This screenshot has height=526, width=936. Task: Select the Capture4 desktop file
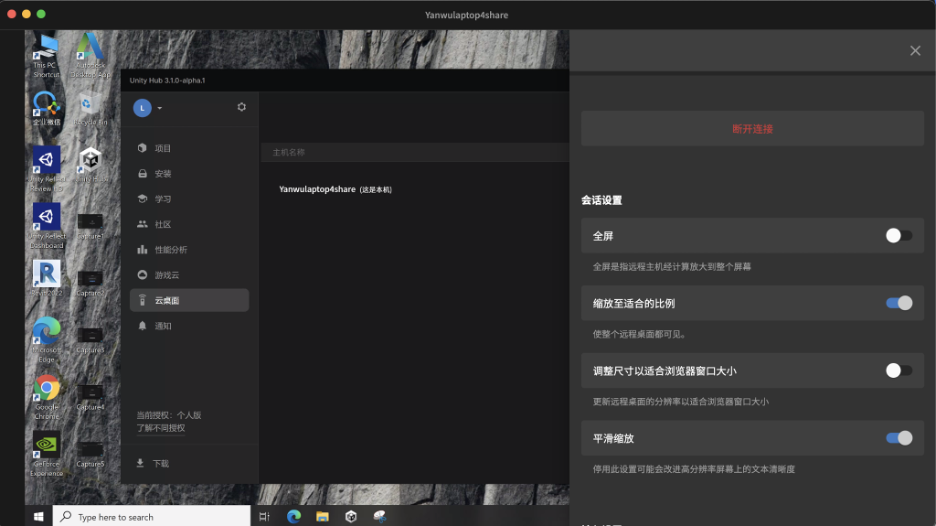(90, 397)
